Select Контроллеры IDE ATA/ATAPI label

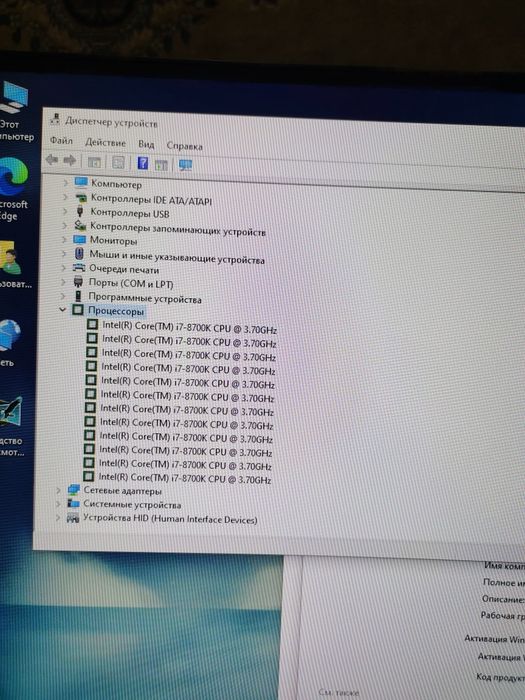tap(151, 200)
